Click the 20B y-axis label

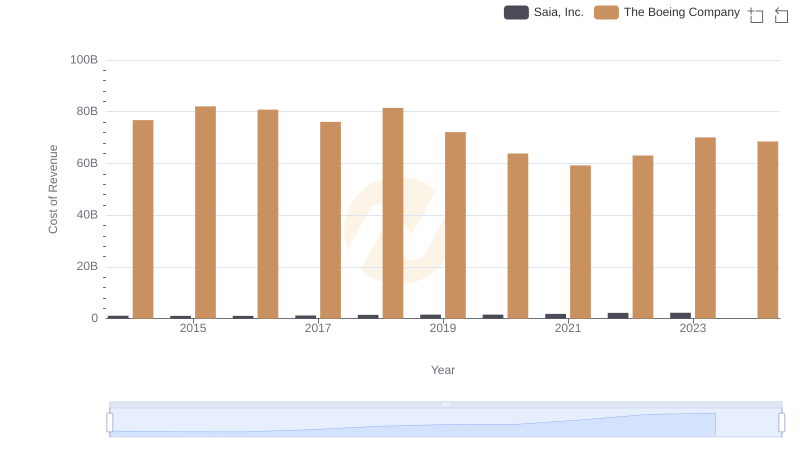(87, 266)
